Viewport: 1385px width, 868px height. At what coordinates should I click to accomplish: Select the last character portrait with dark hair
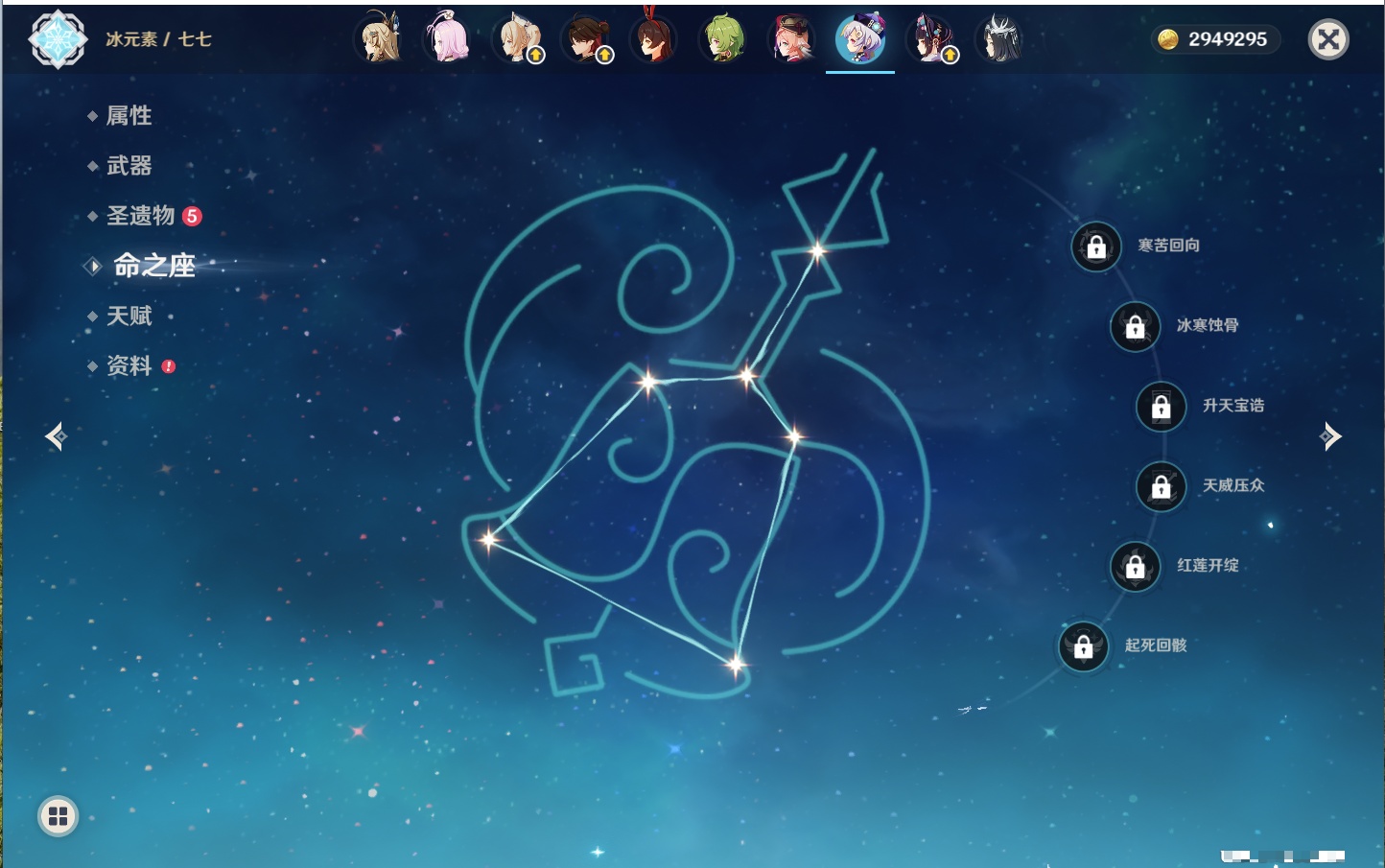[998, 39]
